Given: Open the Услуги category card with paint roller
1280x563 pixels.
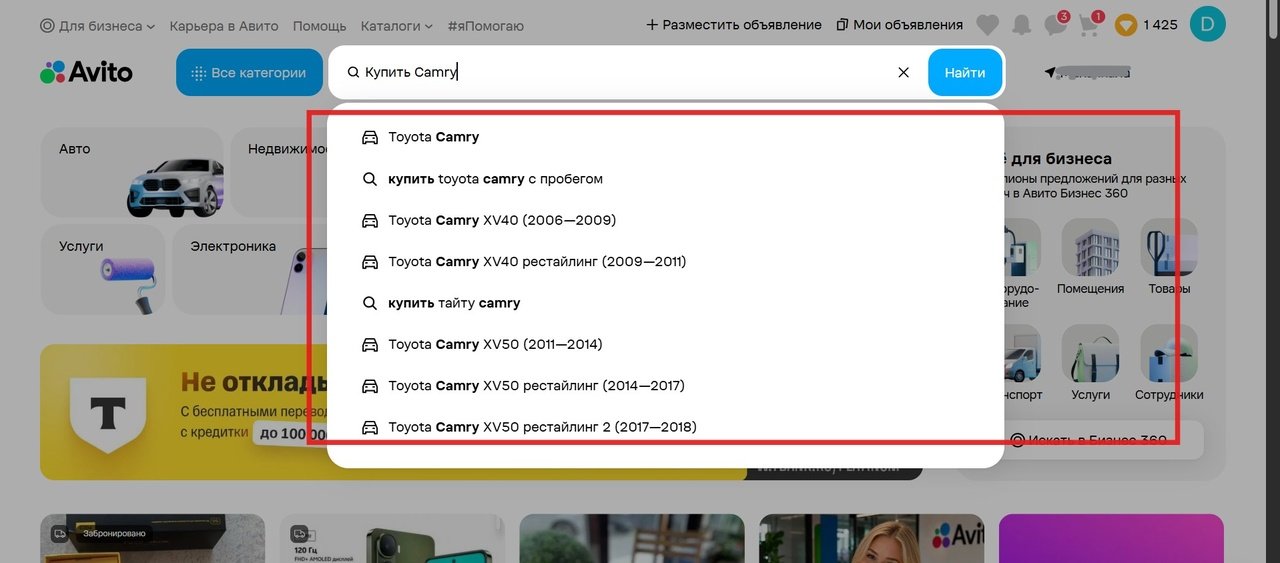Looking at the screenshot, I should 103,270.
